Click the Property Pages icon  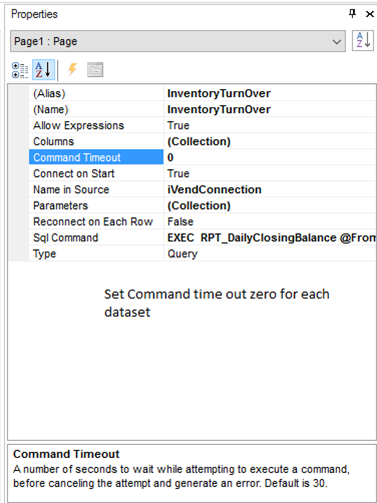95,70
